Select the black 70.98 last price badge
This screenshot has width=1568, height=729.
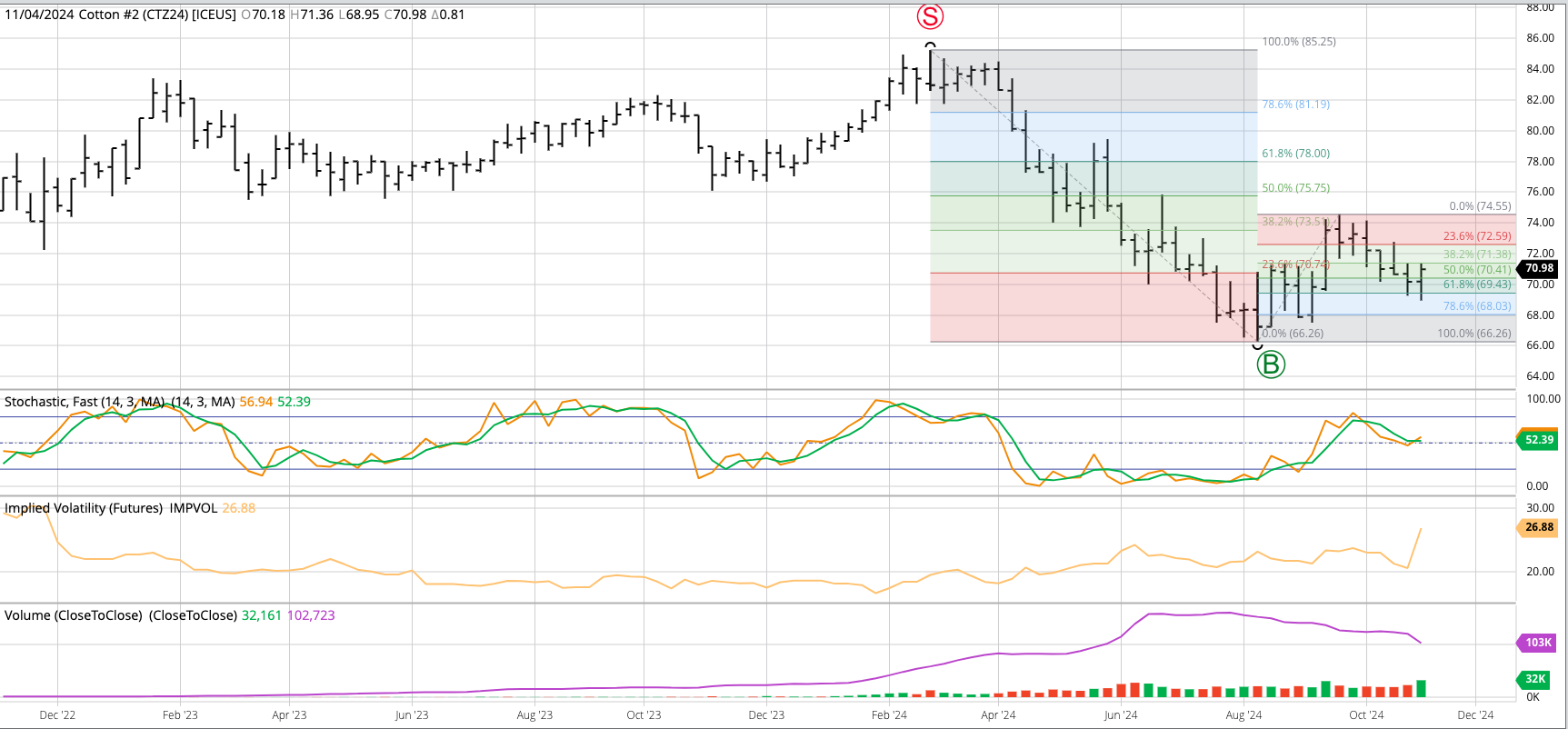(x=1538, y=268)
